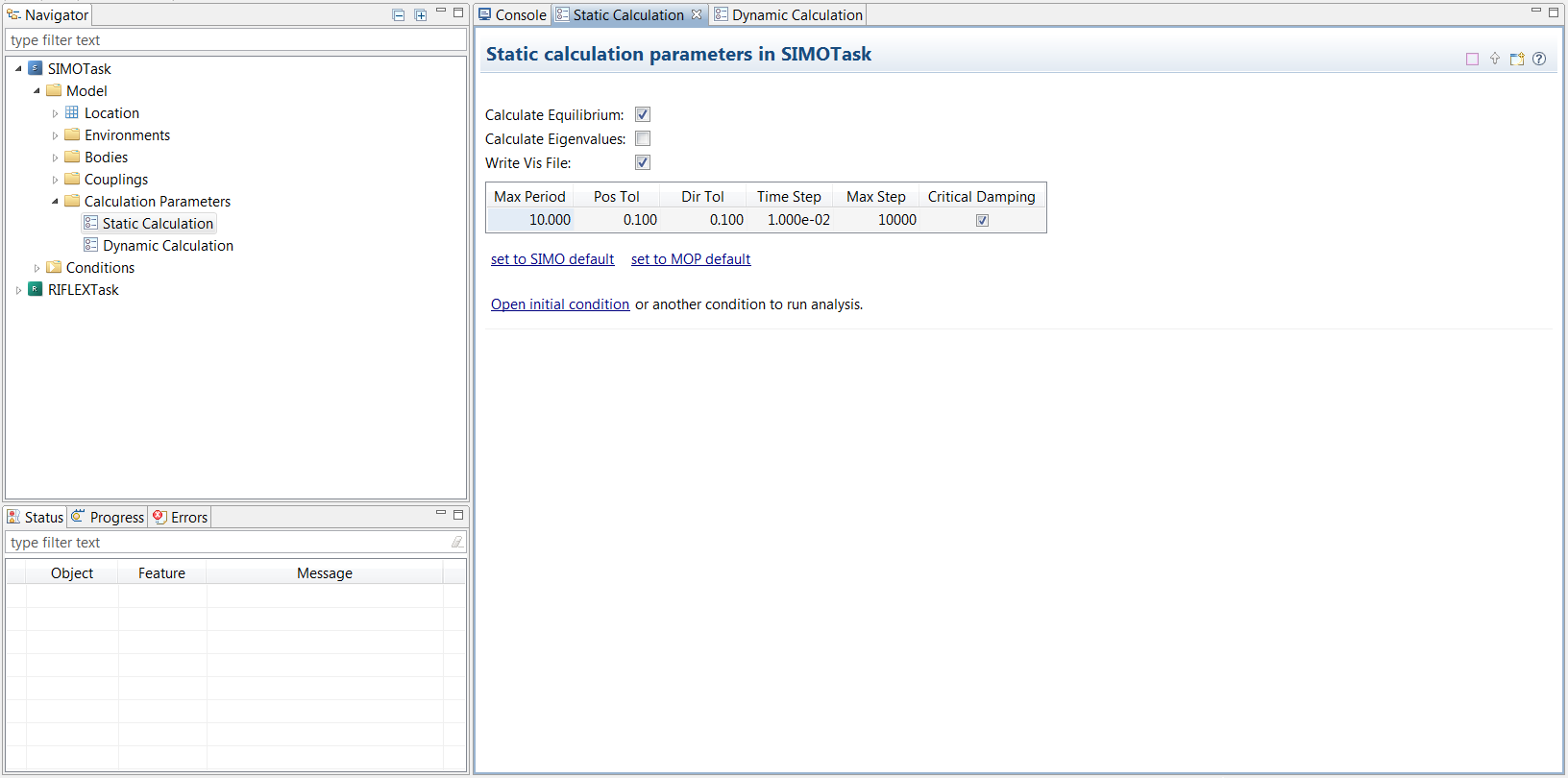Viewport: 1568px width, 778px height.
Task: Click the Max Period value cell
Action: tap(531, 220)
